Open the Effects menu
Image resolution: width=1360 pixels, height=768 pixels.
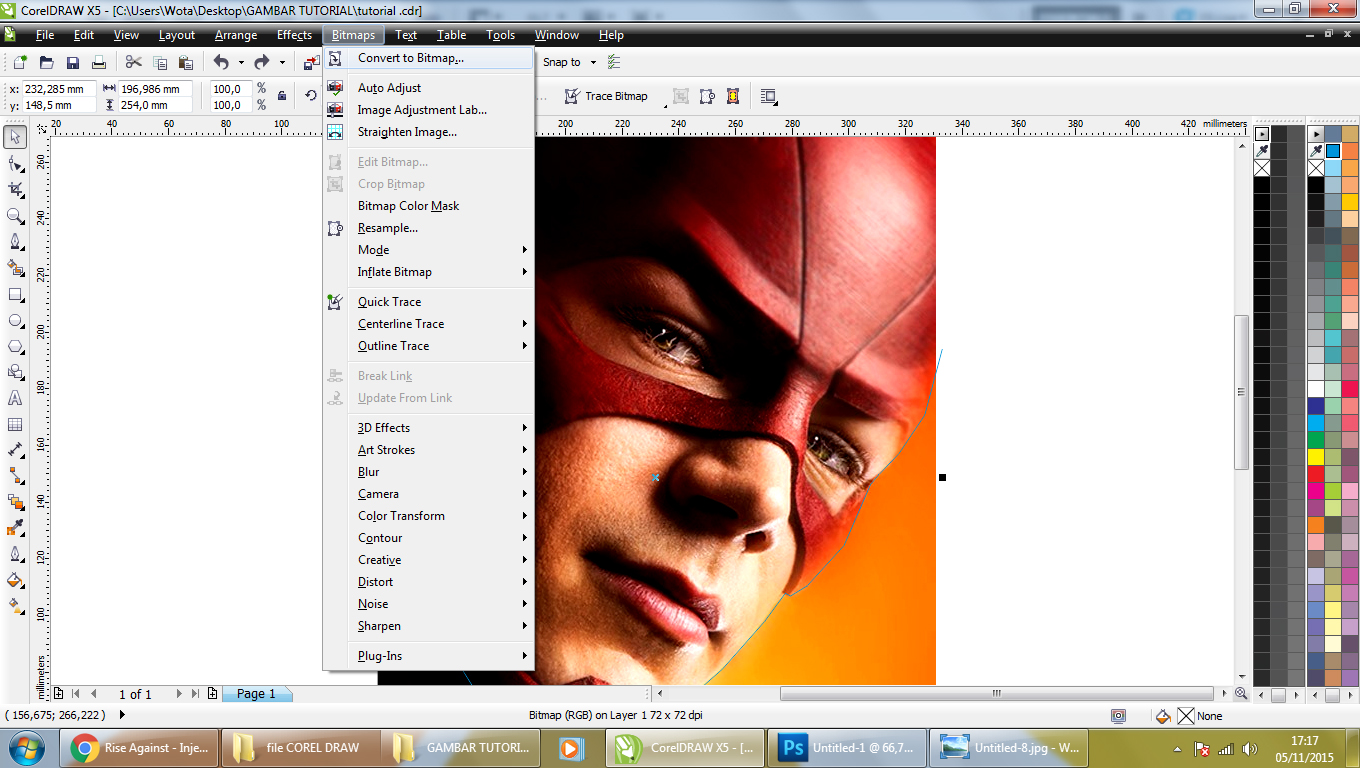point(294,34)
